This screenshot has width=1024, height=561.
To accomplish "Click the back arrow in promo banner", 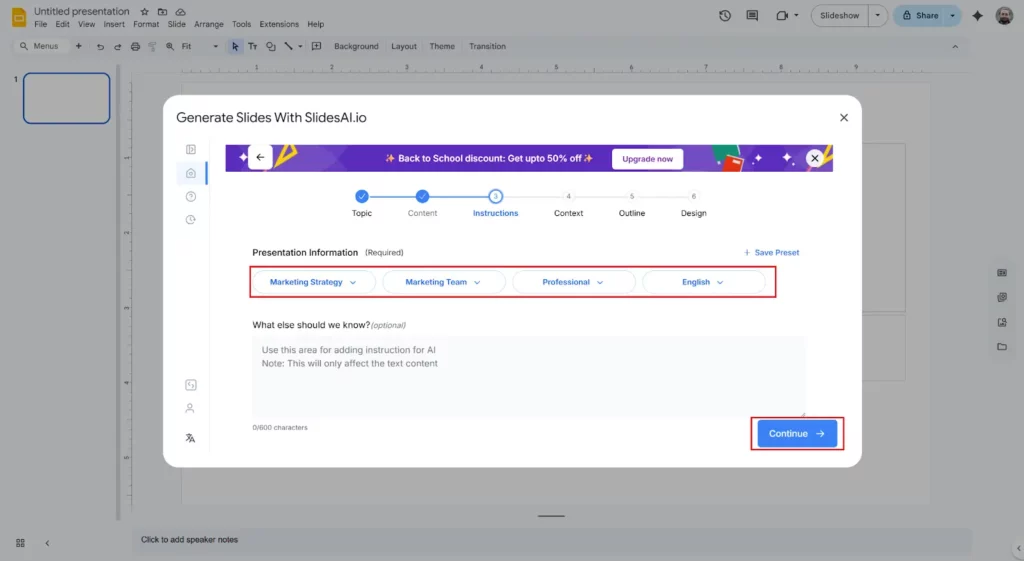I will (x=260, y=158).
